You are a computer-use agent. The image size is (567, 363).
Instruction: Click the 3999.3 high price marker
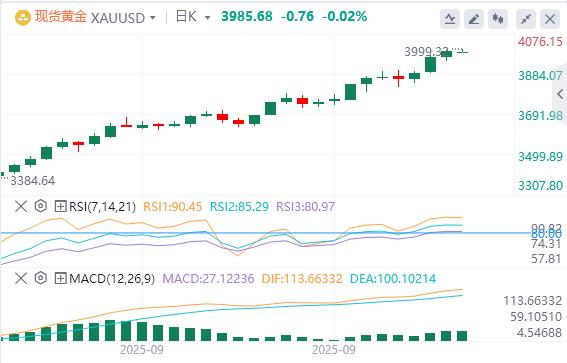(x=426, y=52)
